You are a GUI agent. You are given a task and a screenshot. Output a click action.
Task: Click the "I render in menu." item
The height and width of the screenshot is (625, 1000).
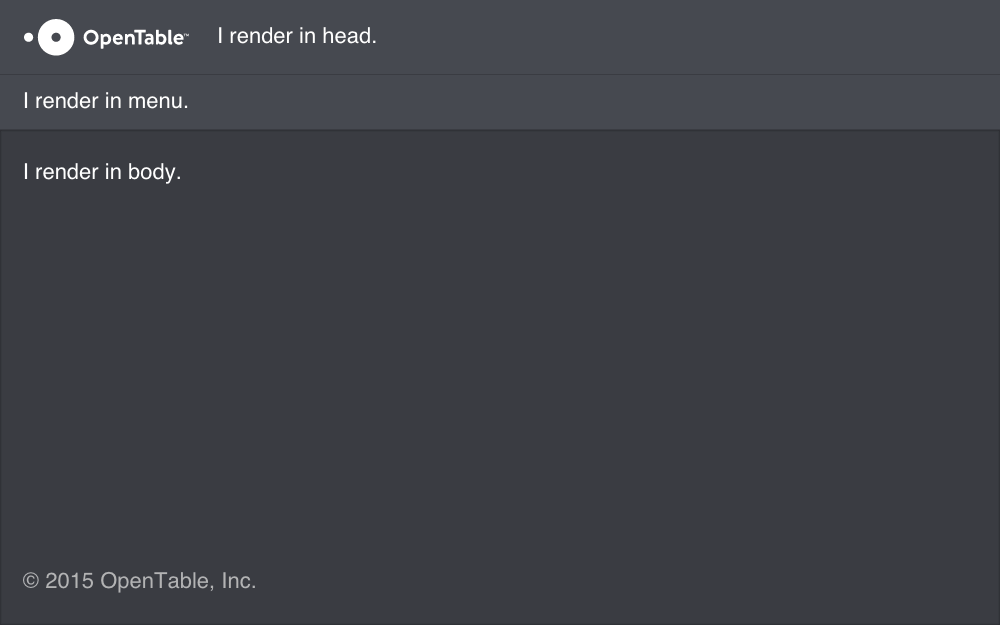pyautogui.click(x=105, y=101)
